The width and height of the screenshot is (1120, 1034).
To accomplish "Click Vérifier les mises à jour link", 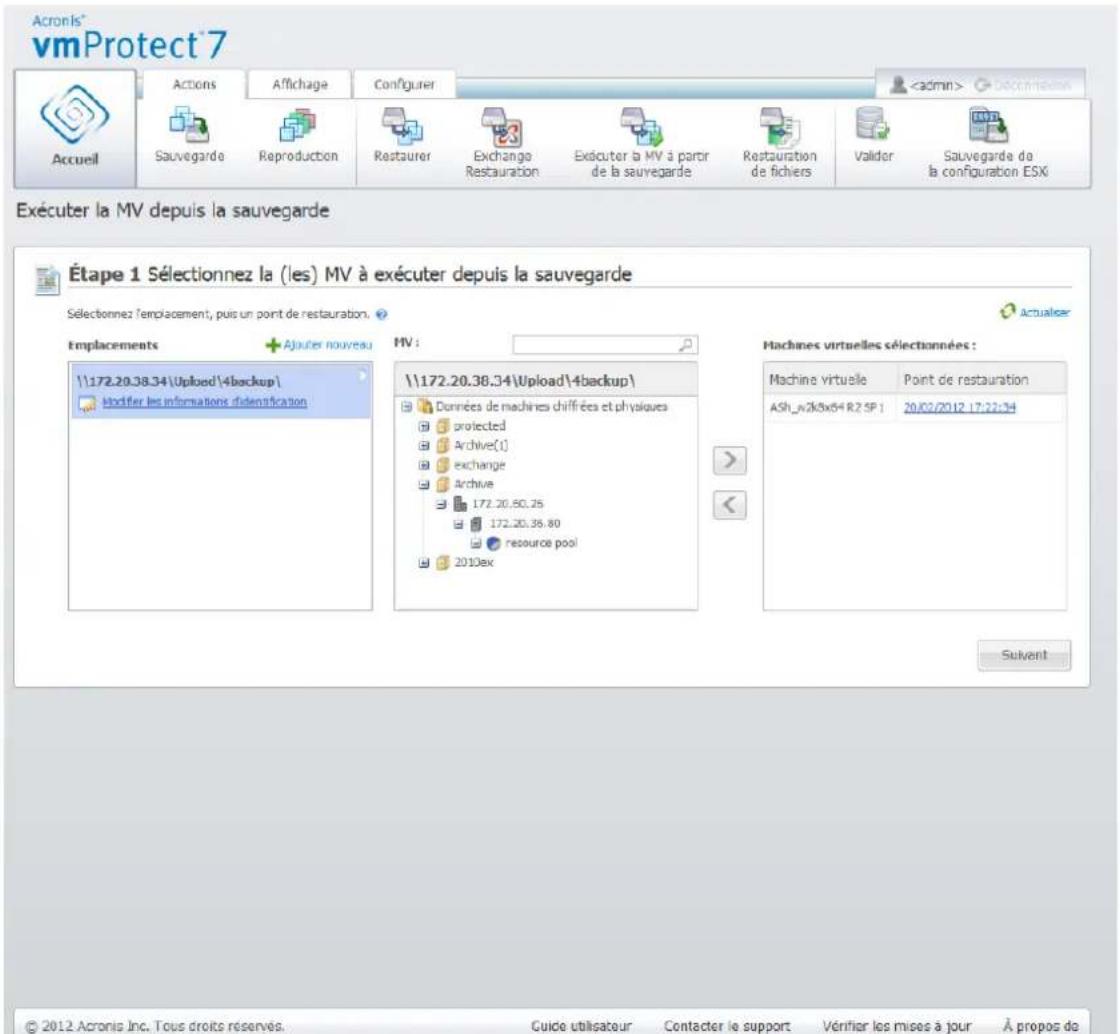I will (896, 1025).
